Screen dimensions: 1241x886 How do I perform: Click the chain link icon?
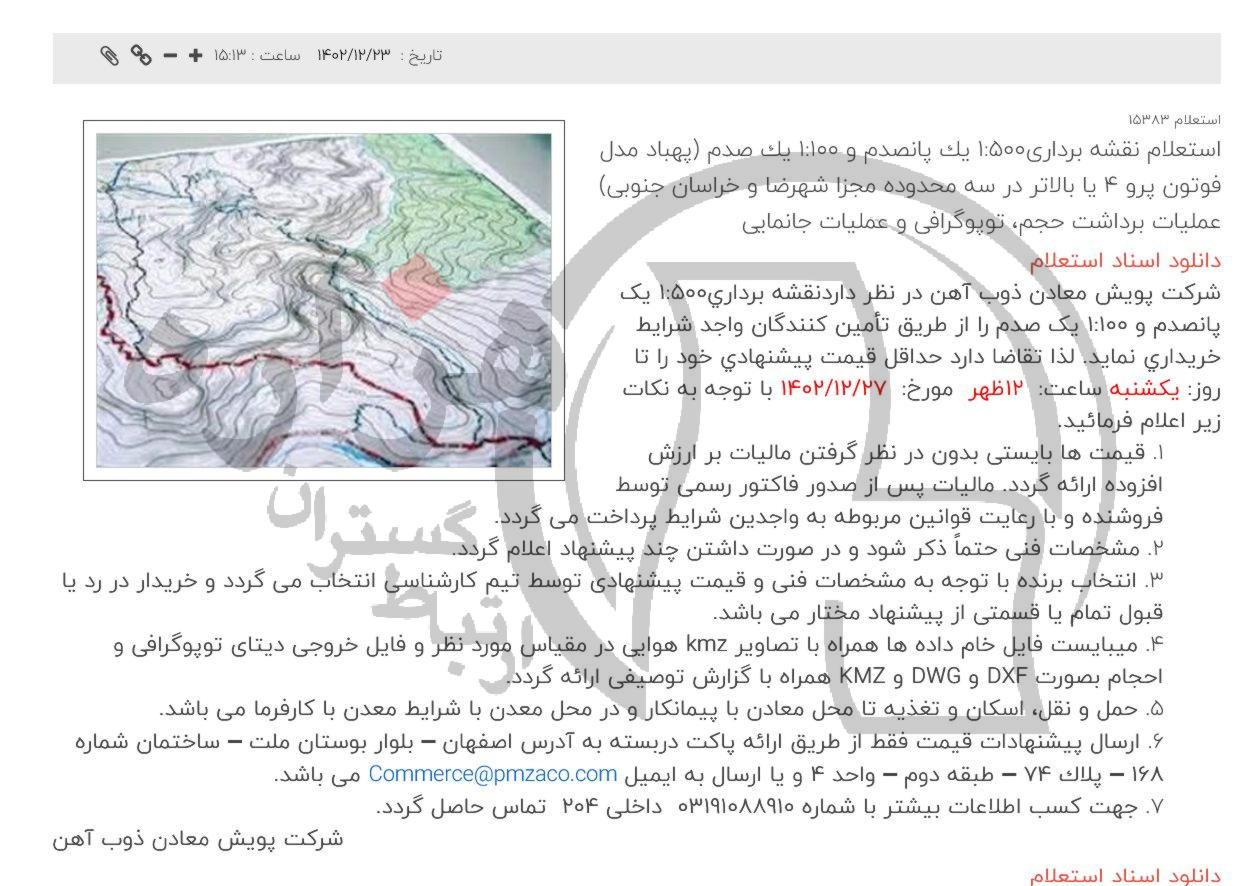(141, 55)
